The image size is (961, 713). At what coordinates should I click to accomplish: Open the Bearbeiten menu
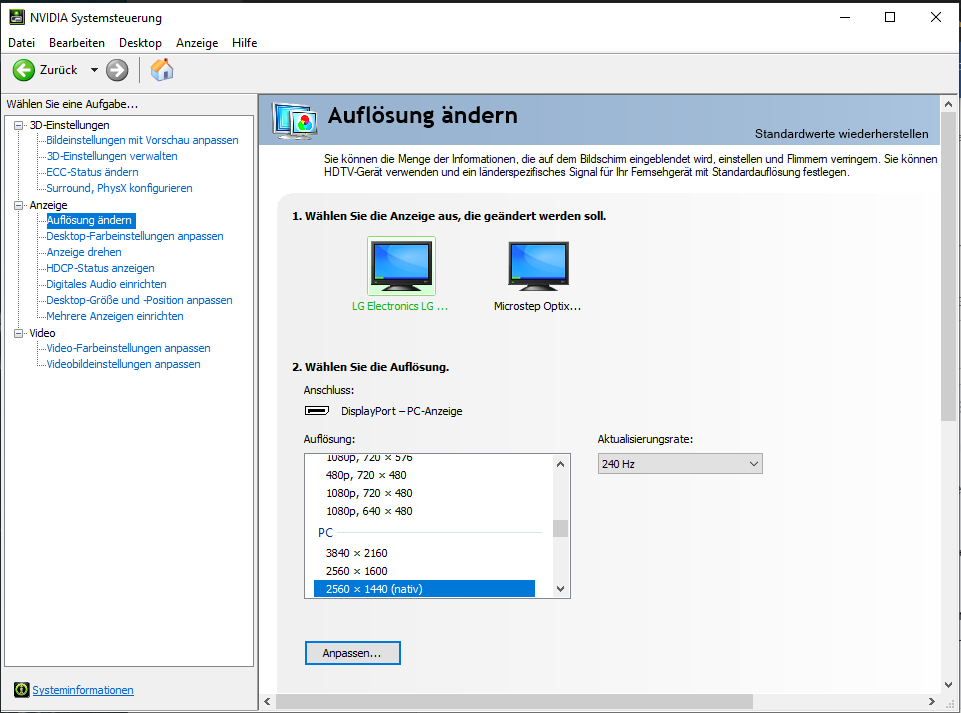pos(77,43)
